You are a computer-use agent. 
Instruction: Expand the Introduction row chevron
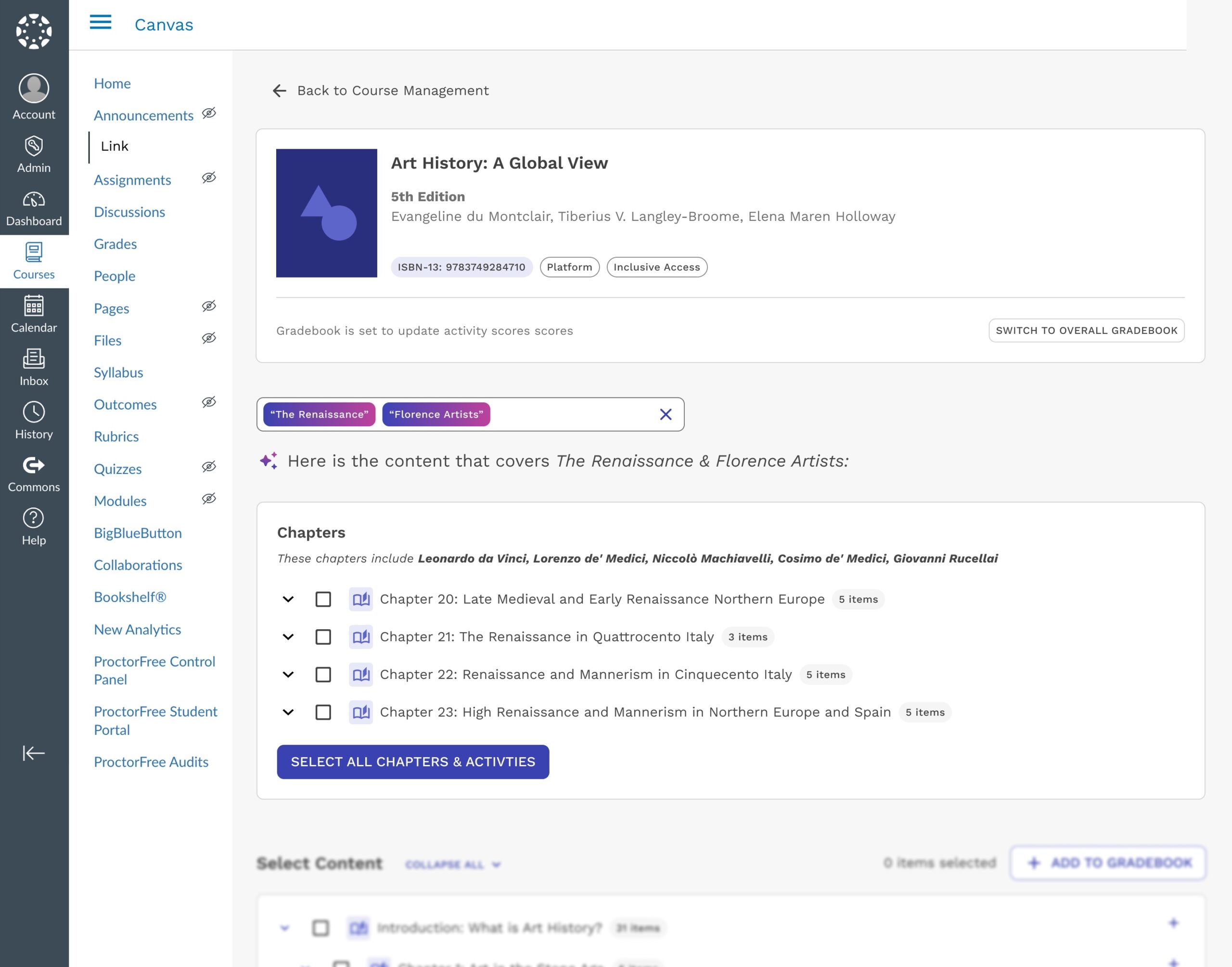click(x=285, y=928)
